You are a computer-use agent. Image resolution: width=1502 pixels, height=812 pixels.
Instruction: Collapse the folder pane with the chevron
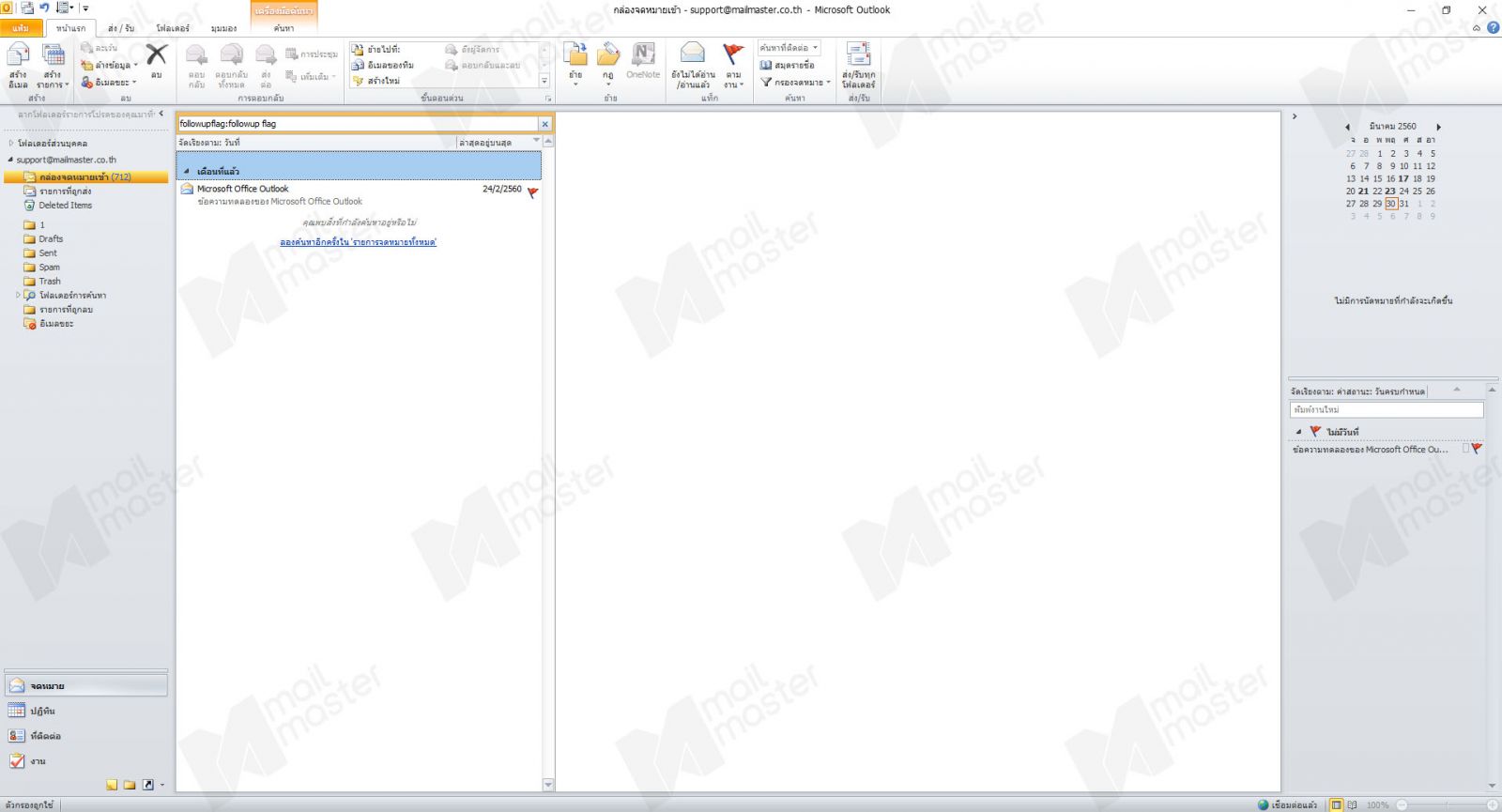point(161,114)
